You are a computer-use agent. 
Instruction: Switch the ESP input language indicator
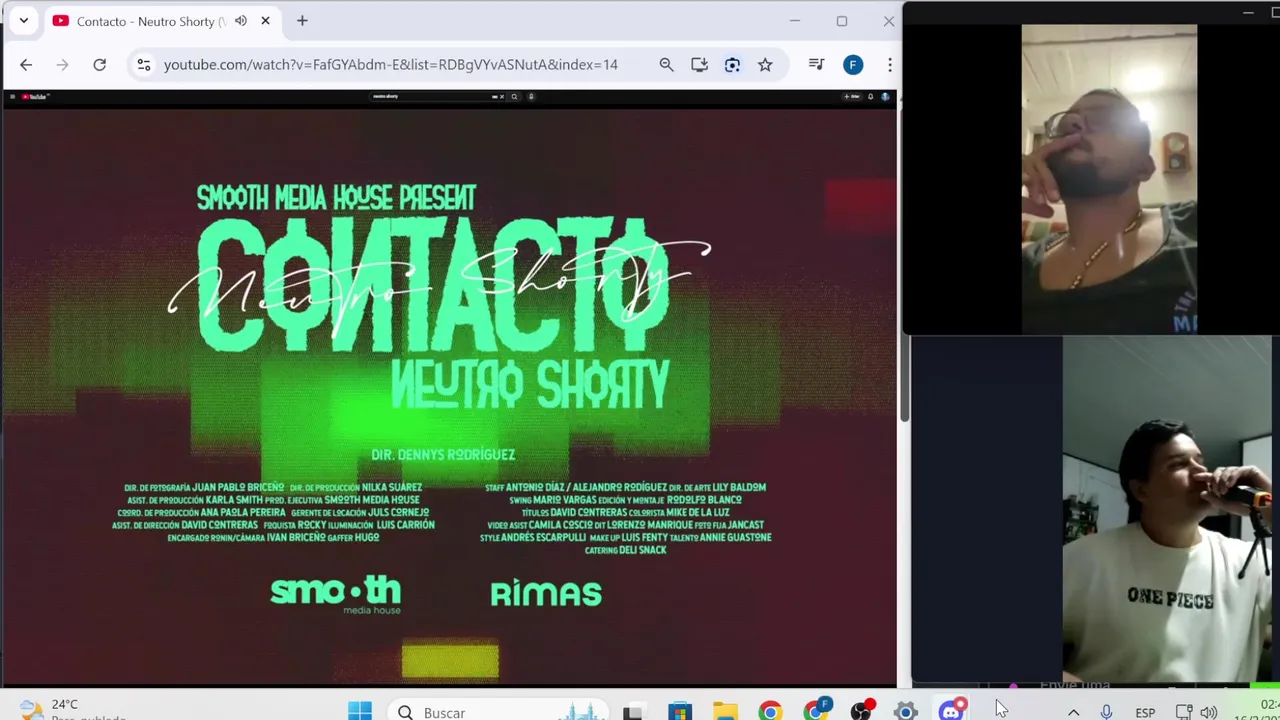1145,713
